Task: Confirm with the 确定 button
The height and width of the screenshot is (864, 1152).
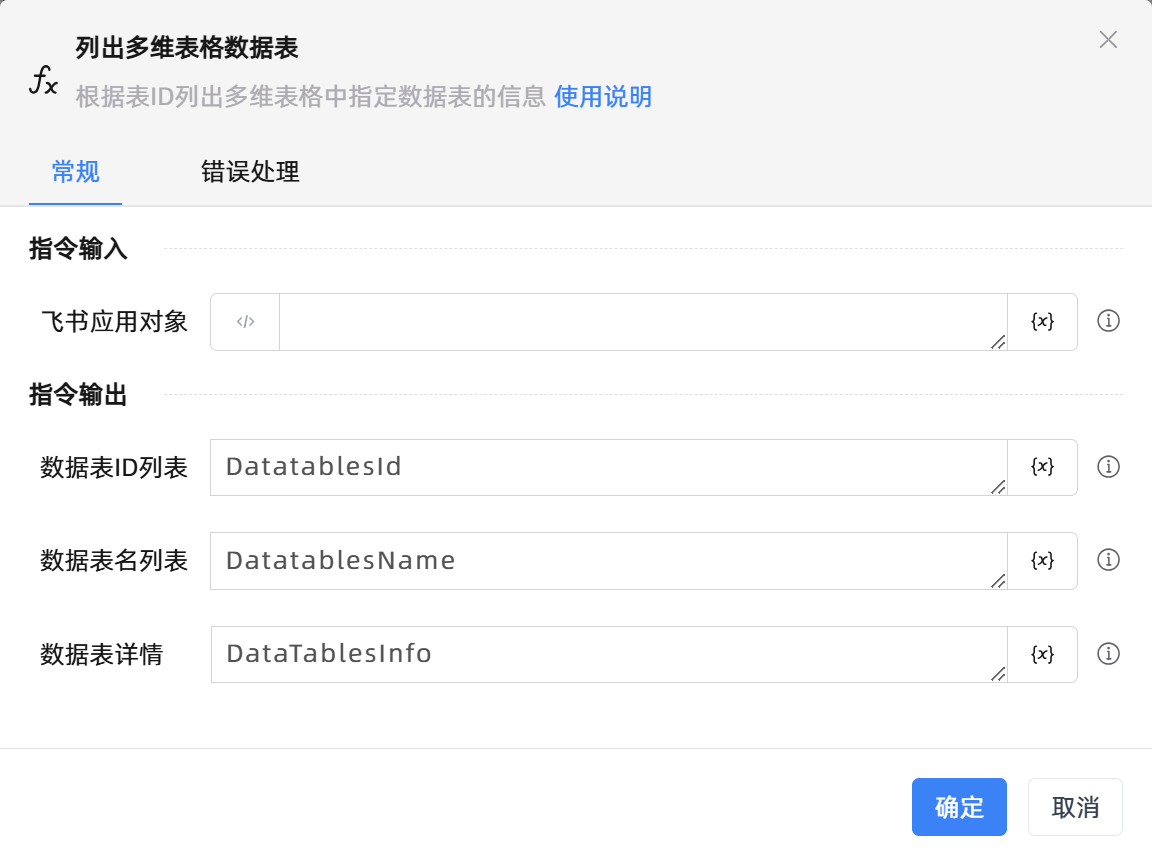Action: coord(959,807)
